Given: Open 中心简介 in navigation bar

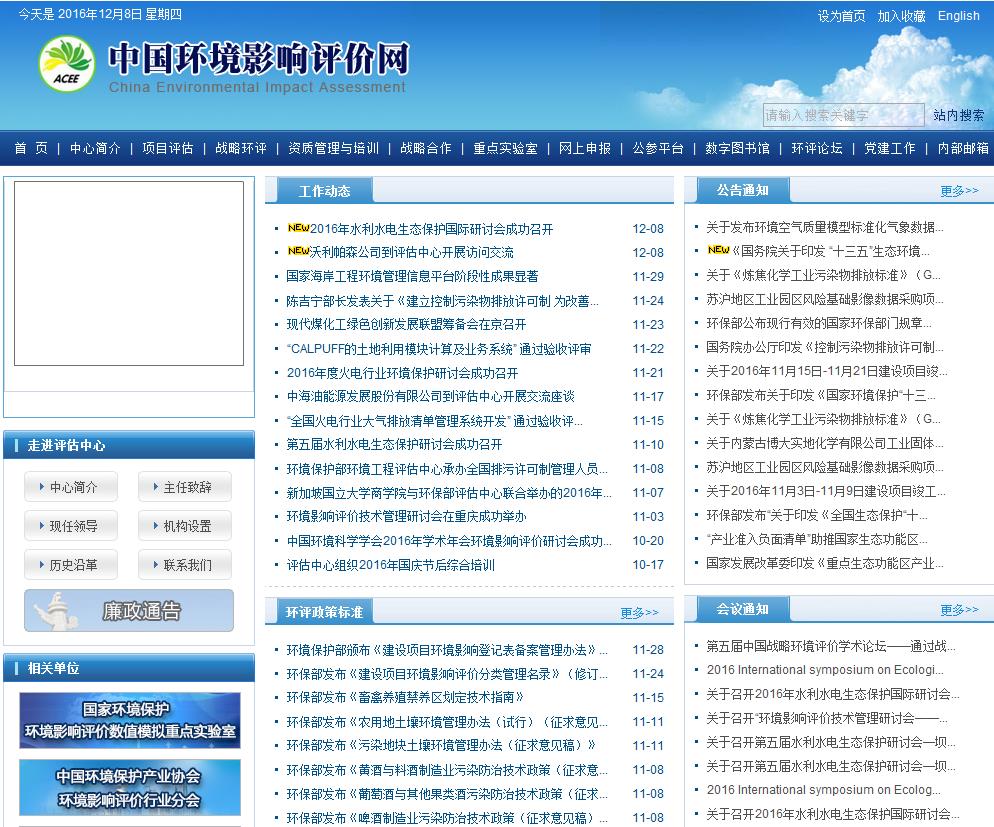Looking at the screenshot, I should coord(95,148).
